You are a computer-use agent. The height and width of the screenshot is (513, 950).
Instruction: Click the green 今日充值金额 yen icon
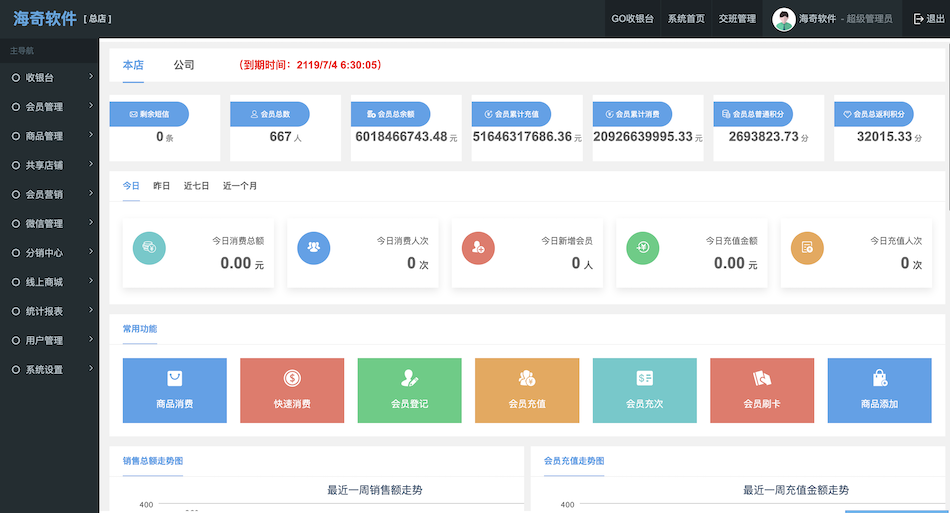tap(643, 248)
